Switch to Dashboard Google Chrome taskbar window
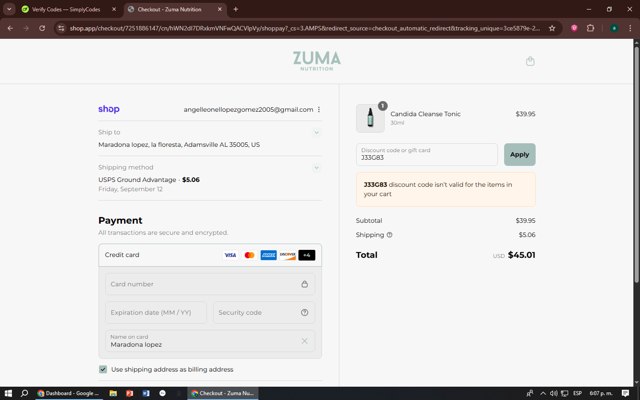The width and height of the screenshot is (640, 400). click(68, 393)
